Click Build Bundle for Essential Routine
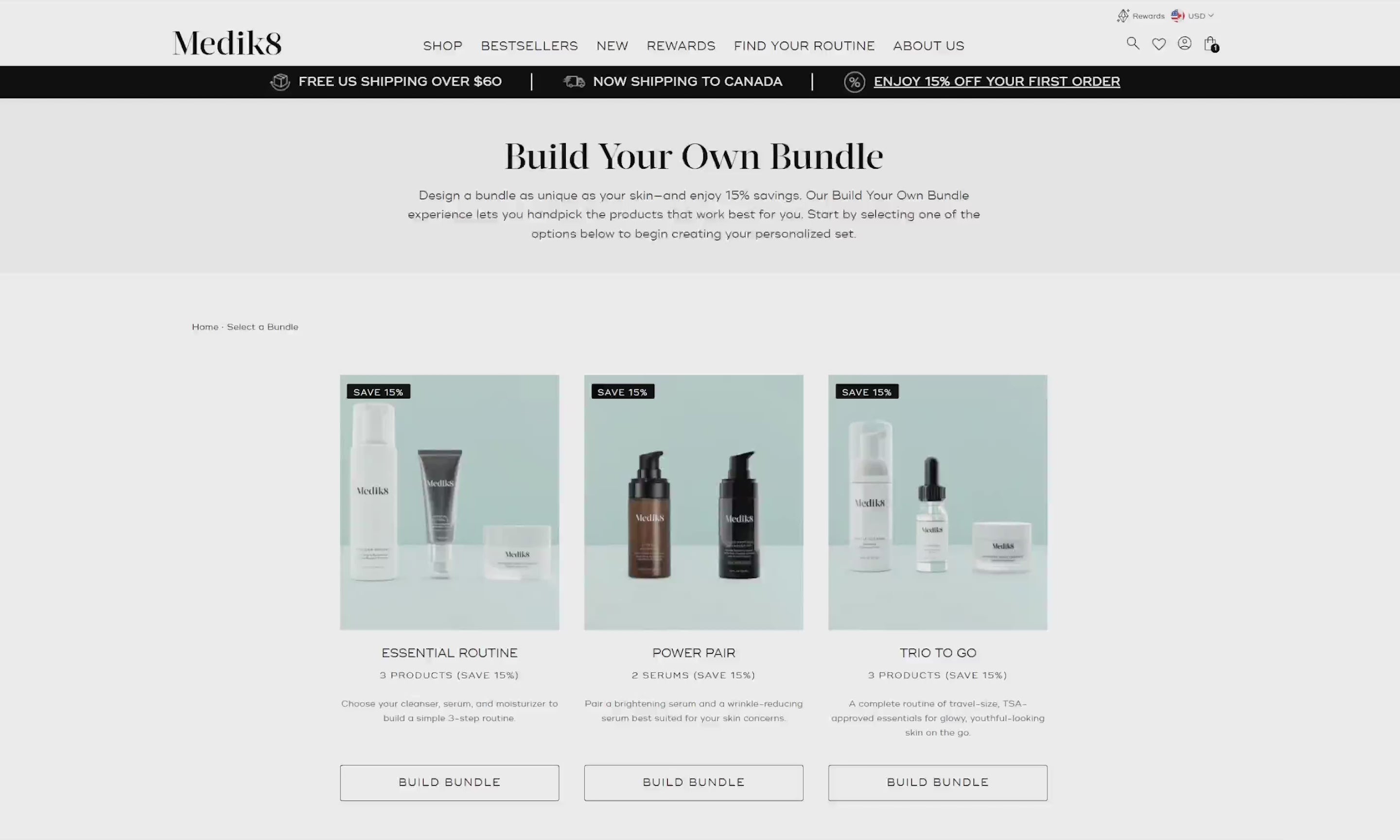 coord(449,783)
